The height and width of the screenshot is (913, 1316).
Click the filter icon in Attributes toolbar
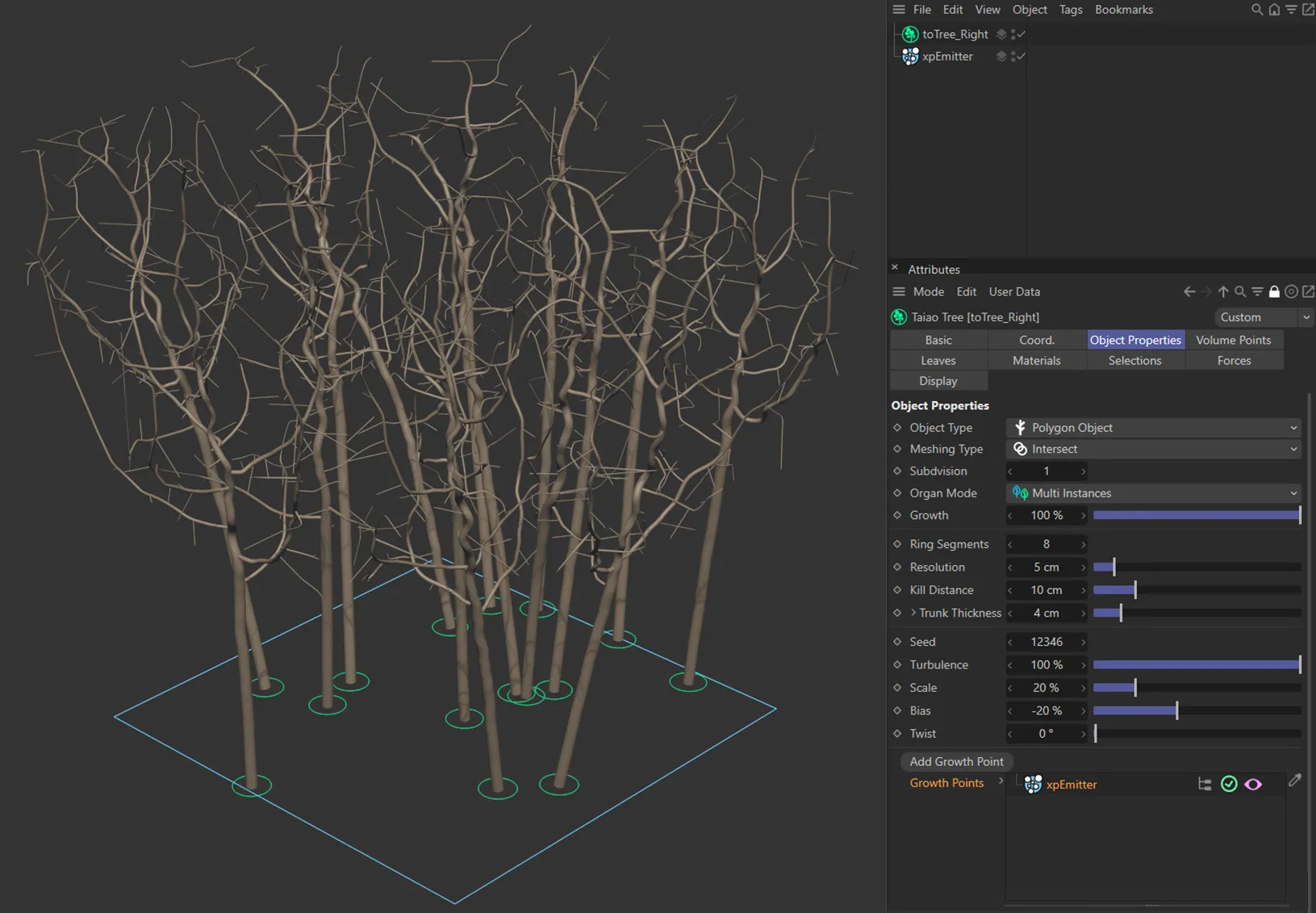[x=1258, y=291]
